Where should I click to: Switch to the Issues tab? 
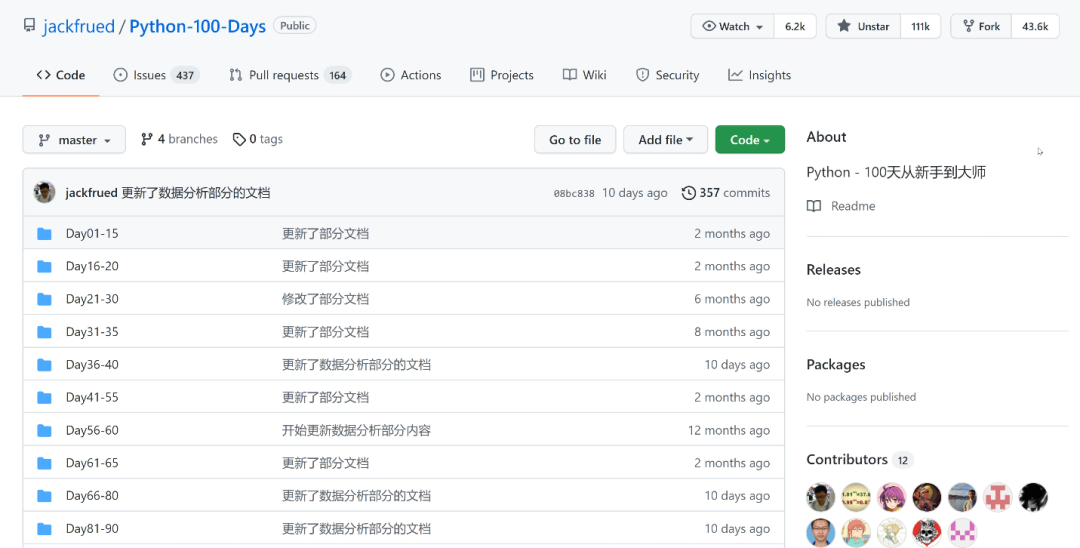[155, 75]
